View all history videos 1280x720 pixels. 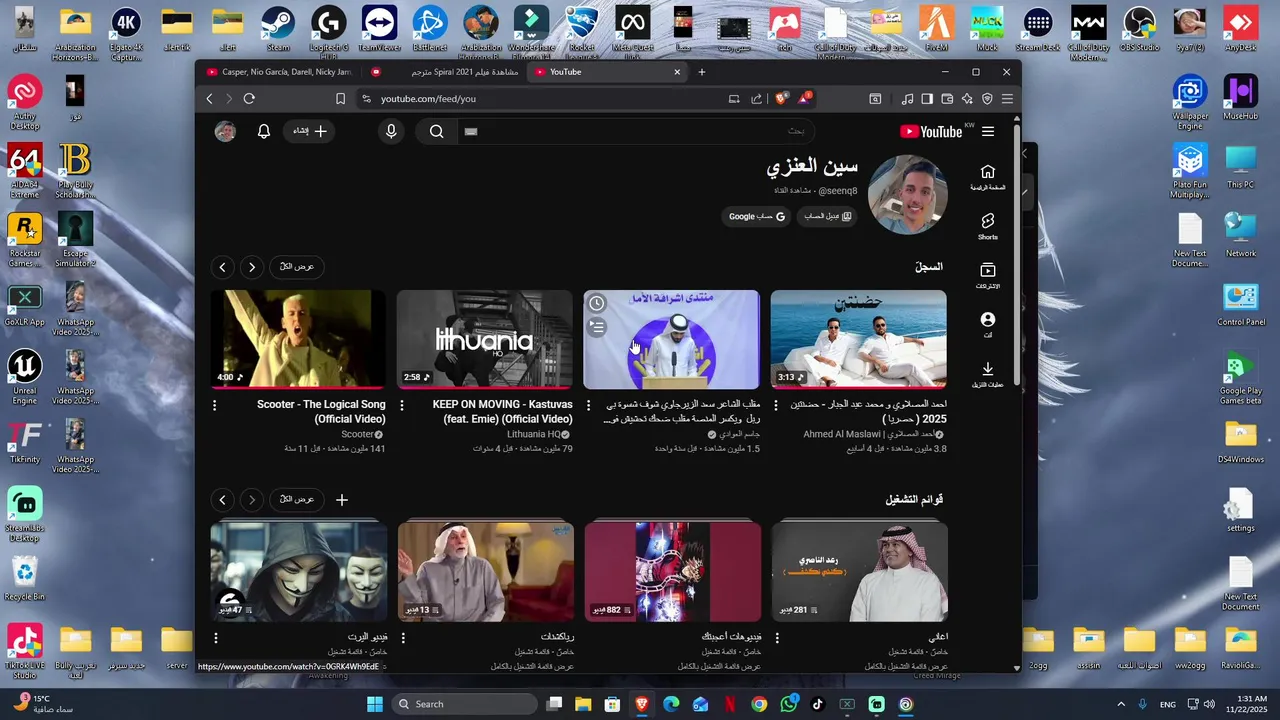[297, 267]
